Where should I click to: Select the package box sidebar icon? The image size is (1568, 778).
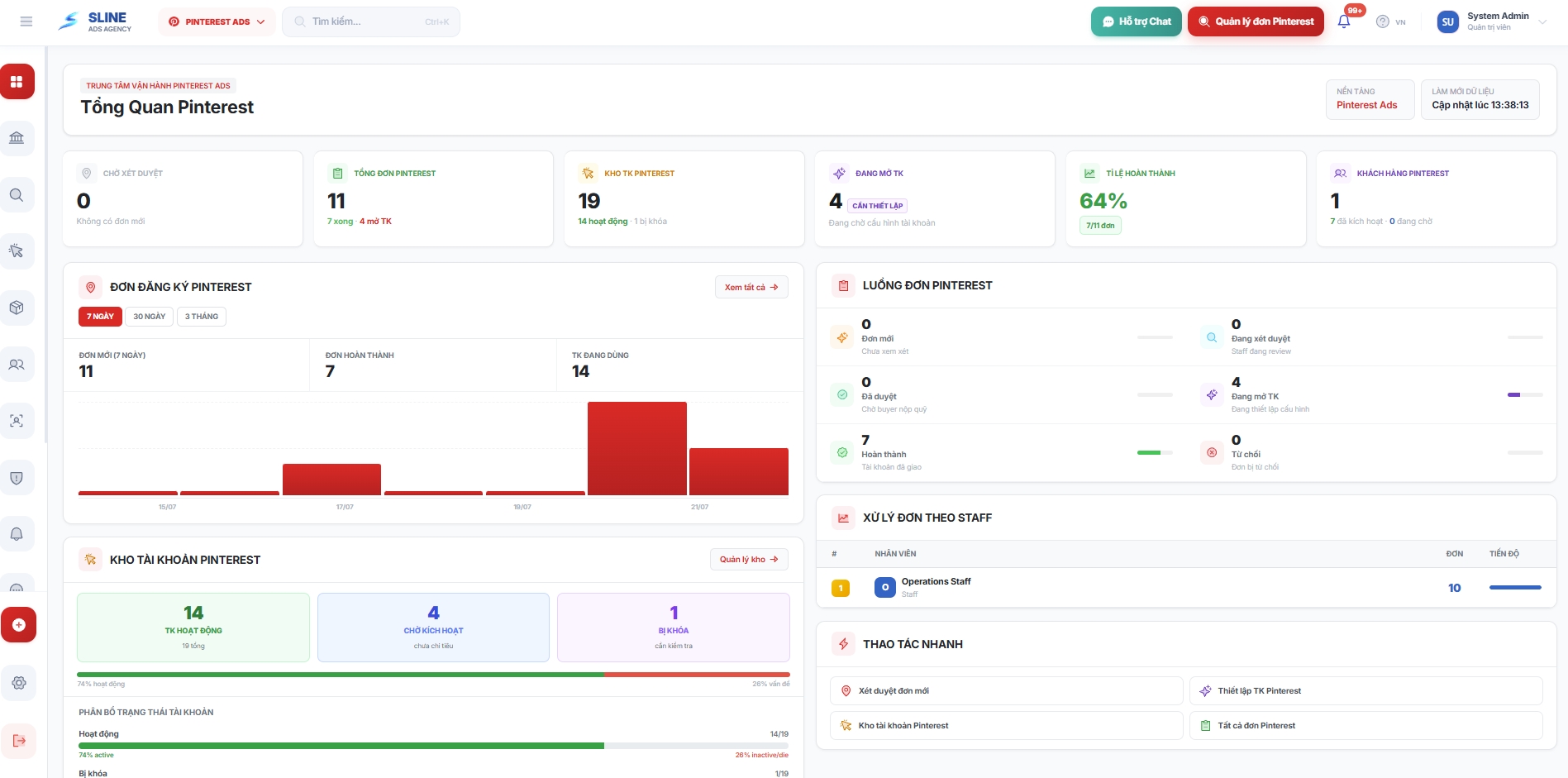17,308
